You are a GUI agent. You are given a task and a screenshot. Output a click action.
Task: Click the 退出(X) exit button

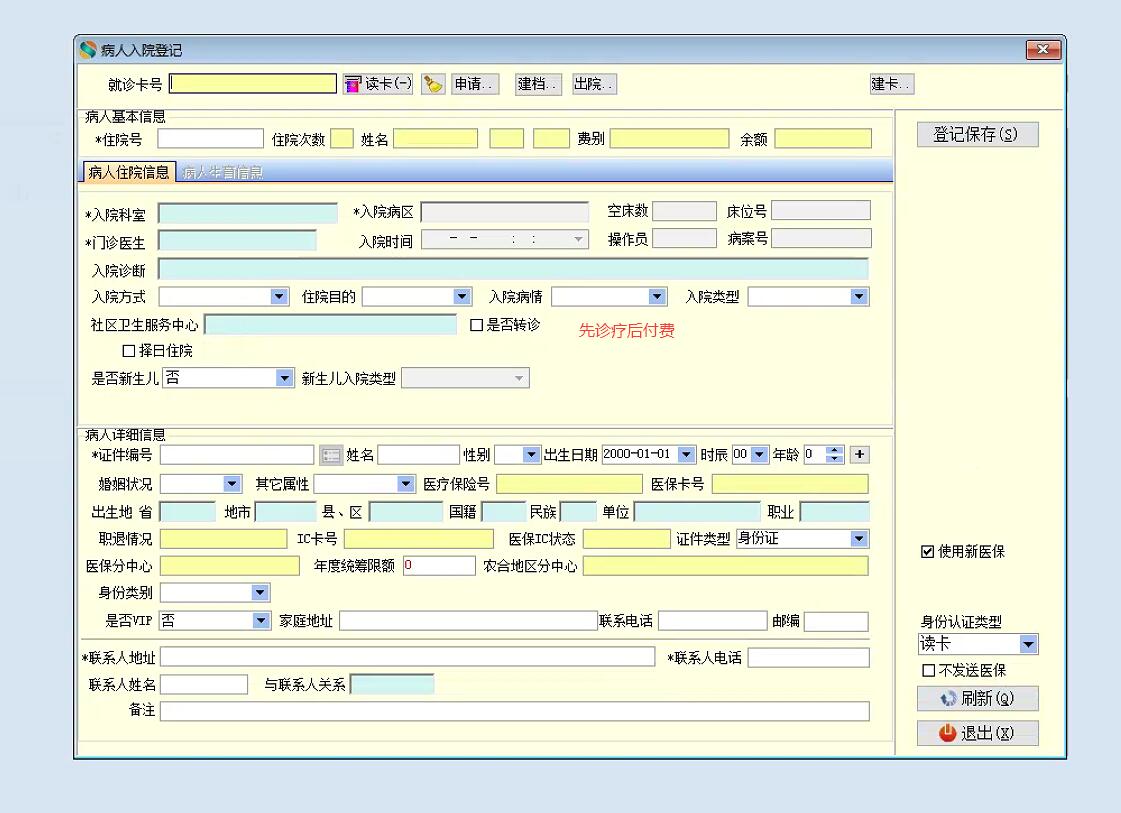tap(977, 733)
